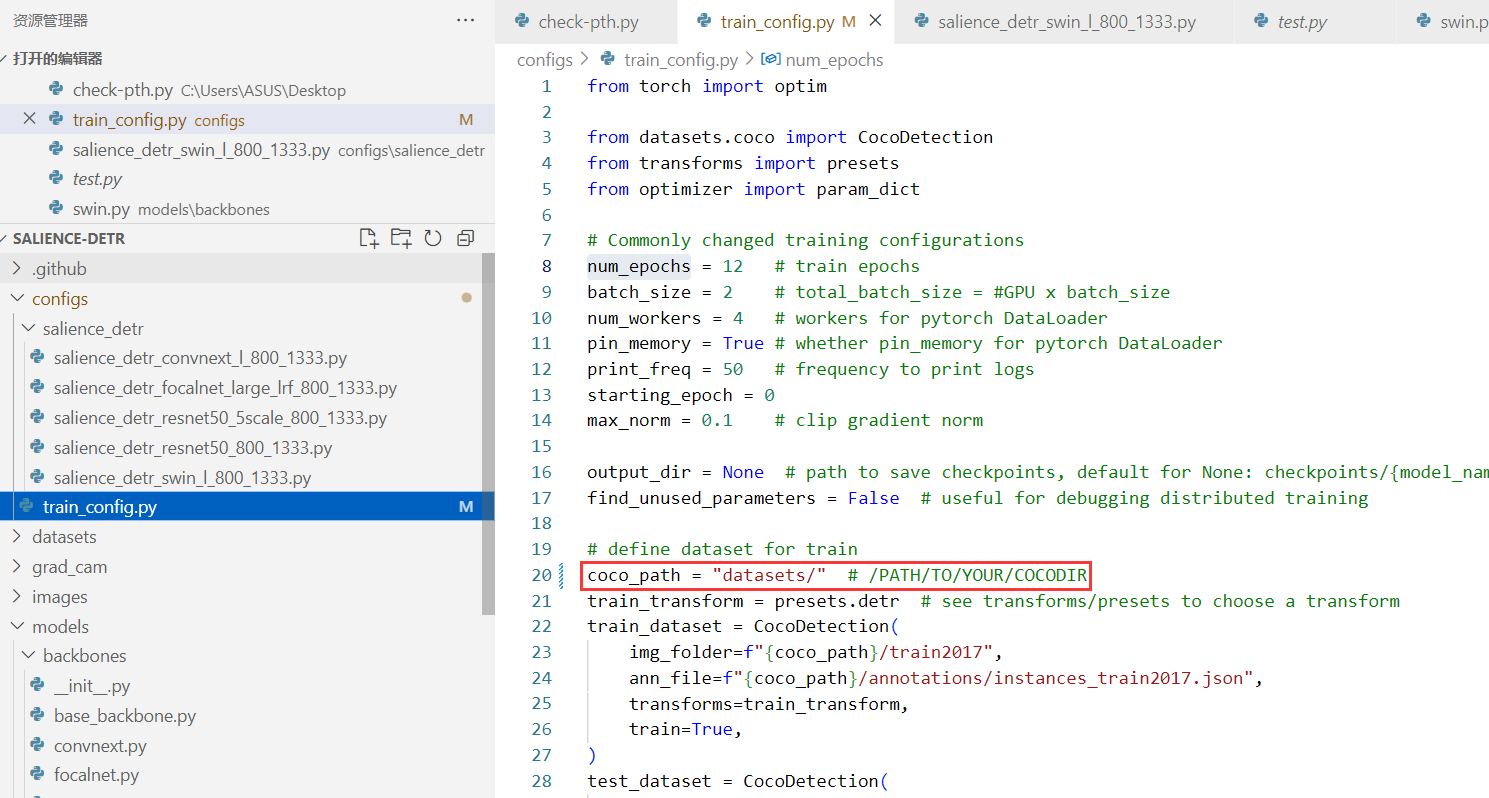Click output_dir None value
The width and height of the screenshot is (1489, 798).
(x=744, y=472)
